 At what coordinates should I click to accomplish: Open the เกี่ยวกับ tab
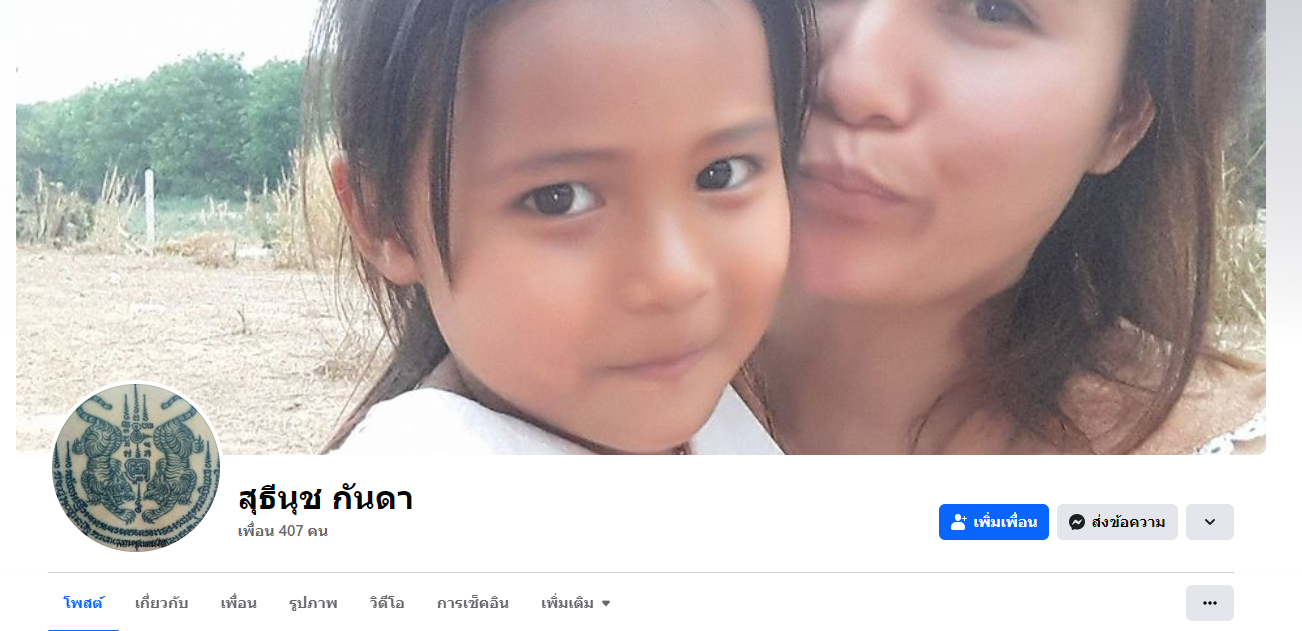(162, 603)
